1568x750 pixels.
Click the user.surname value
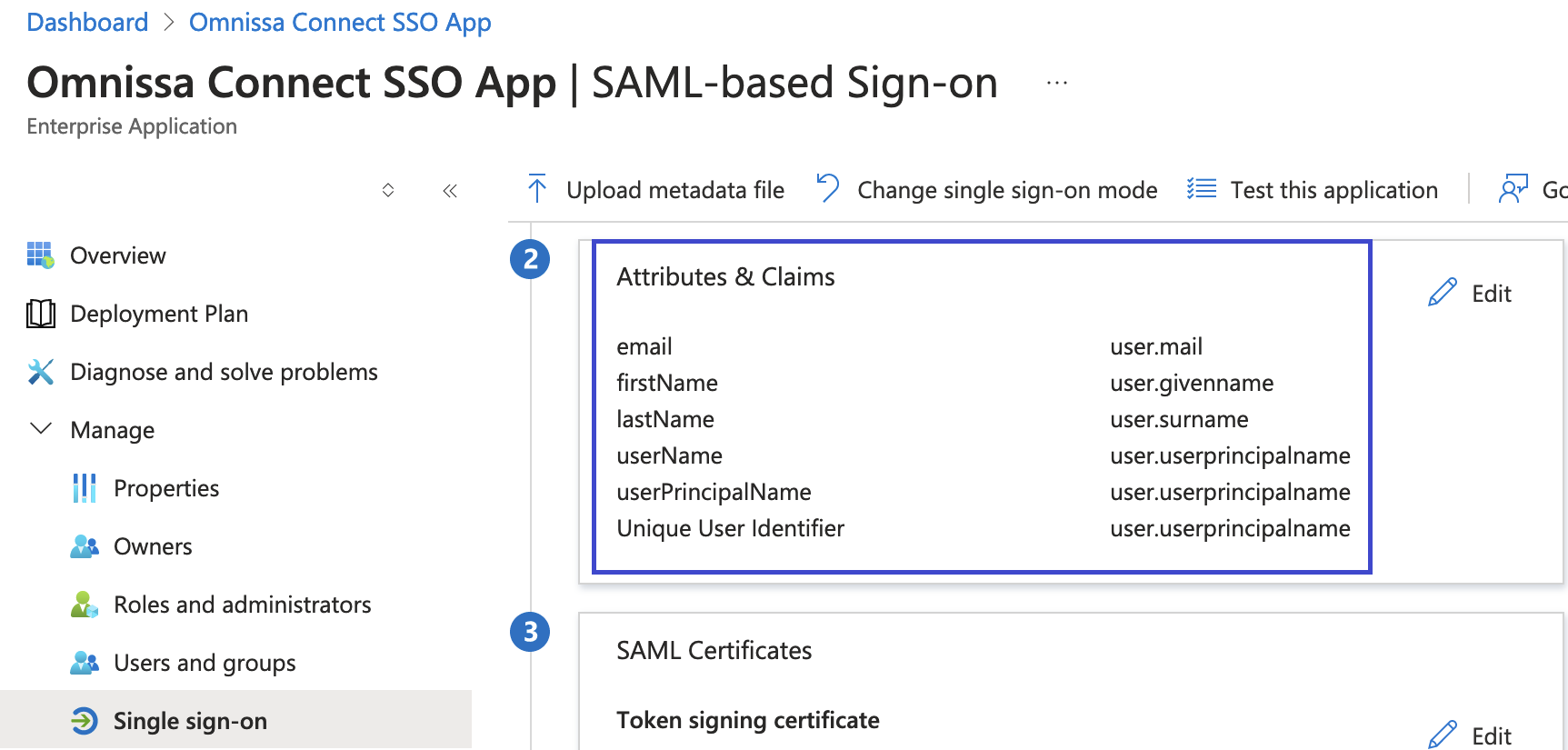(x=1179, y=419)
